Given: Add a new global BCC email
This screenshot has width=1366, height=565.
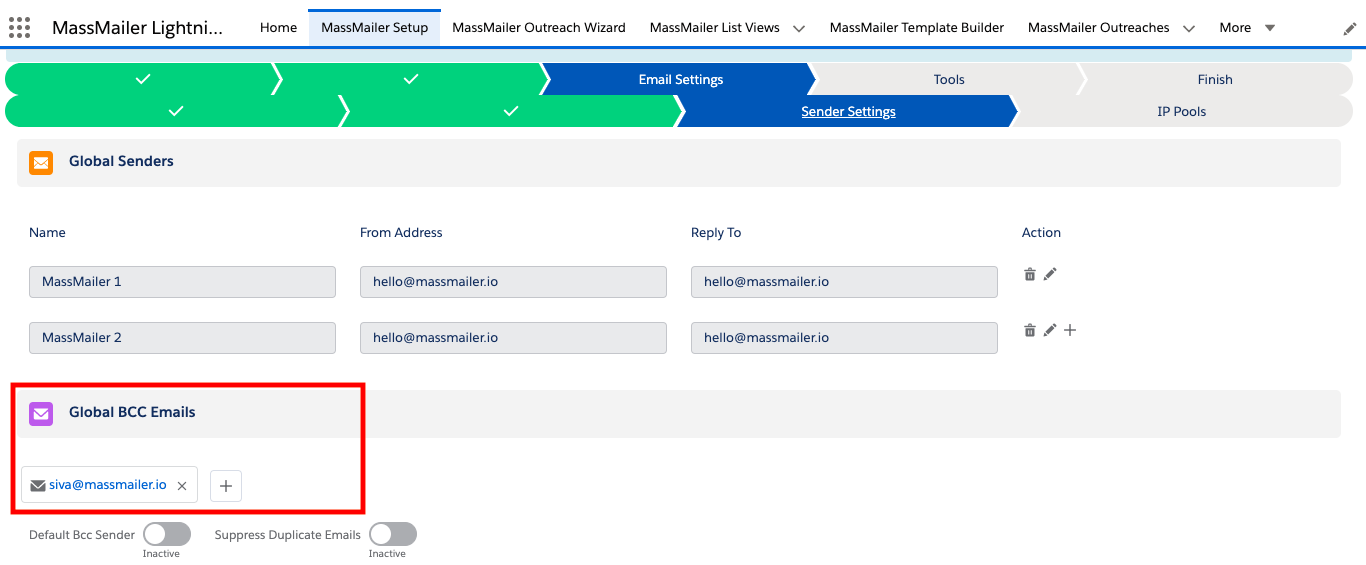Looking at the screenshot, I should point(226,486).
